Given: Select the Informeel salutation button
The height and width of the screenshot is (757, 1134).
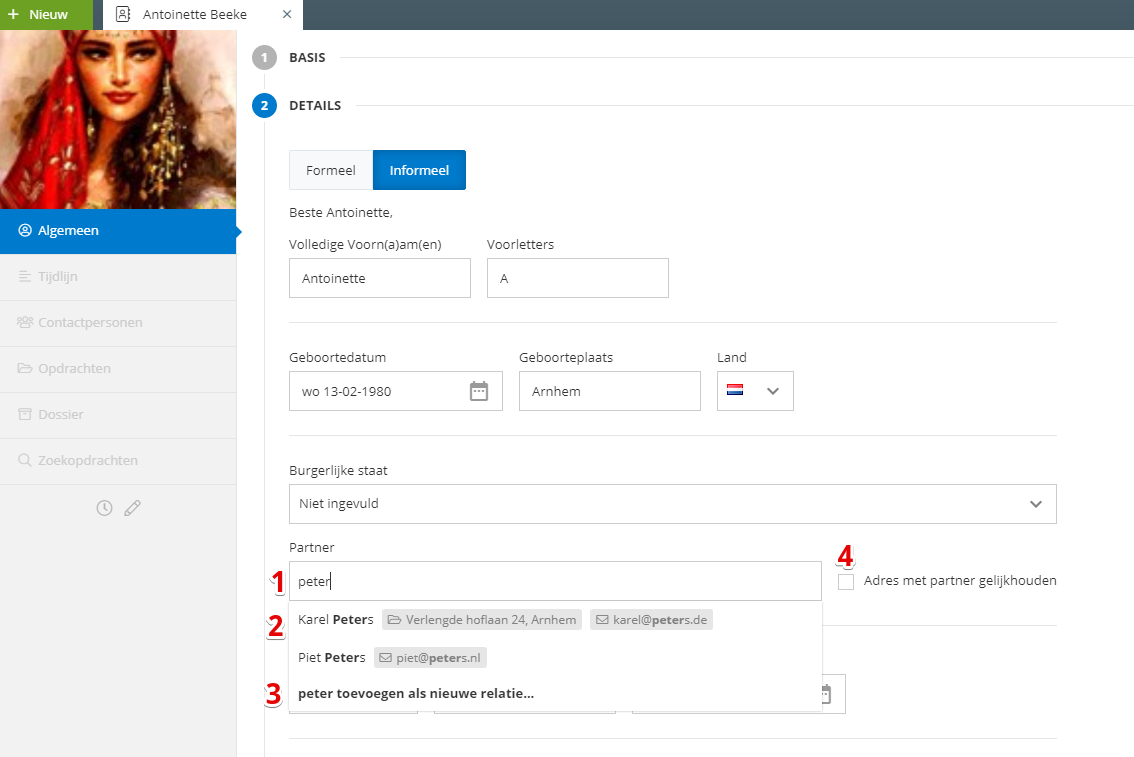Looking at the screenshot, I should [419, 171].
